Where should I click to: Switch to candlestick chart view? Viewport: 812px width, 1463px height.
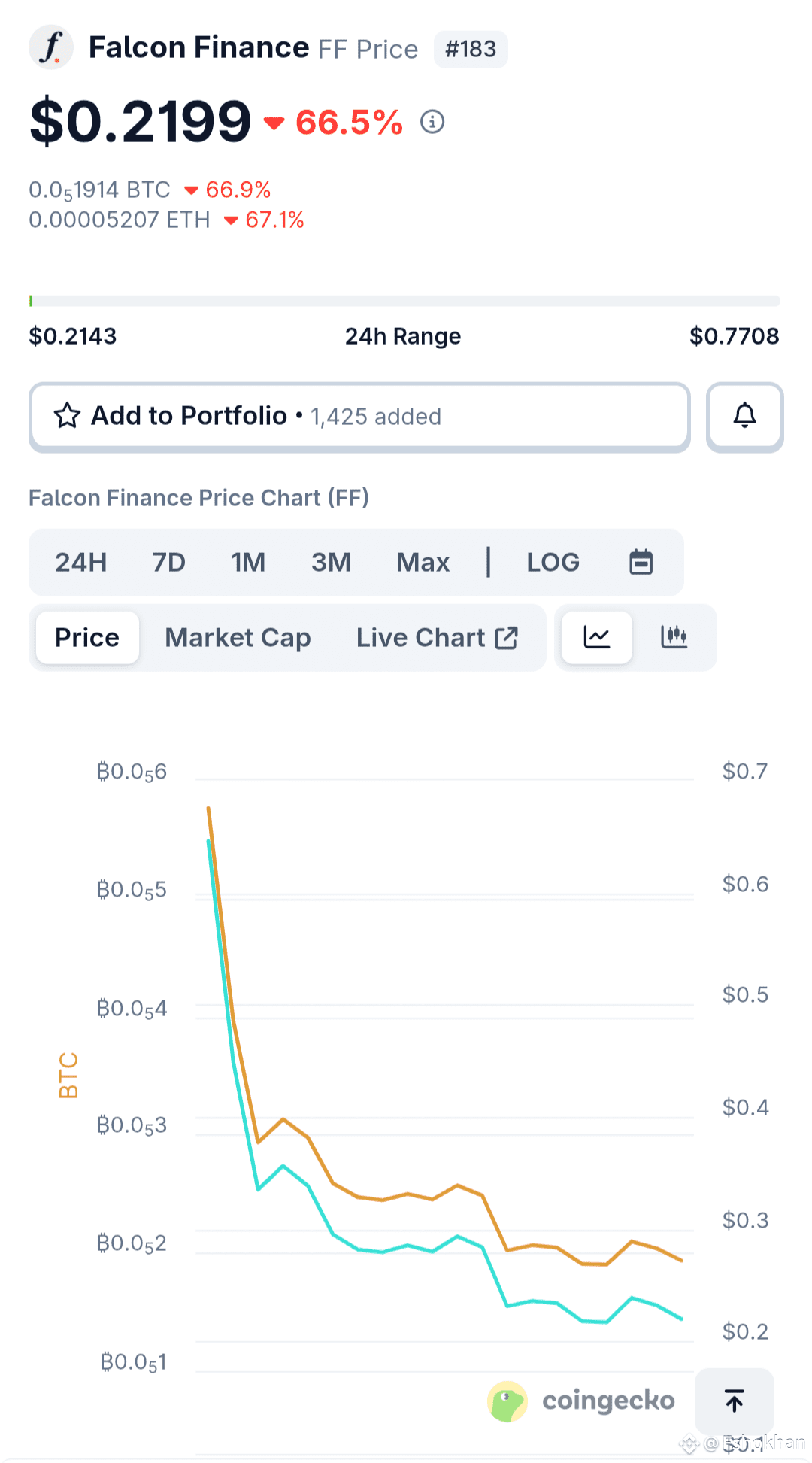click(x=674, y=637)
